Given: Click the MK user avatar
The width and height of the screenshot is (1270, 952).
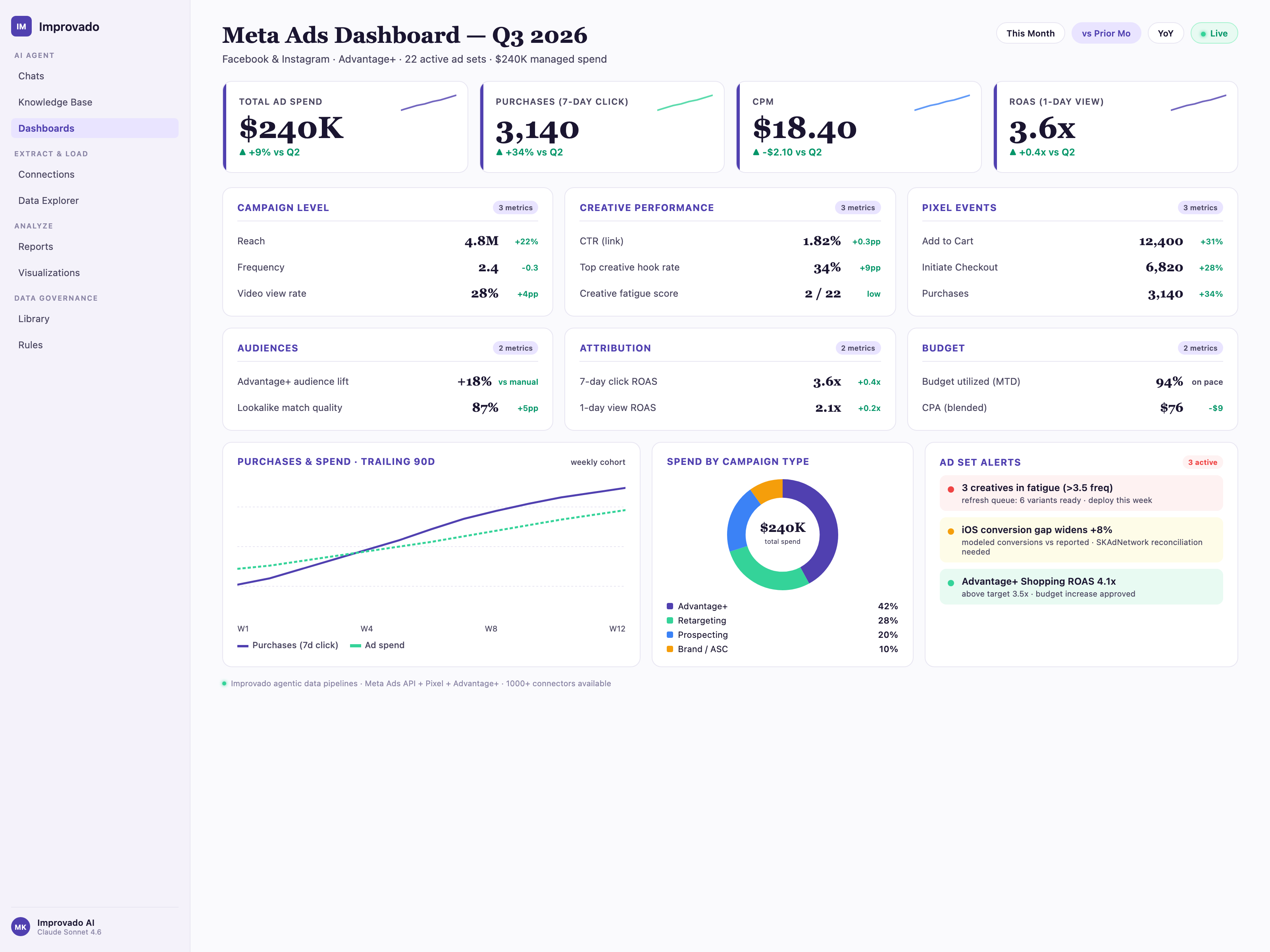Looking at the screenshot, I should coord(21,927).
